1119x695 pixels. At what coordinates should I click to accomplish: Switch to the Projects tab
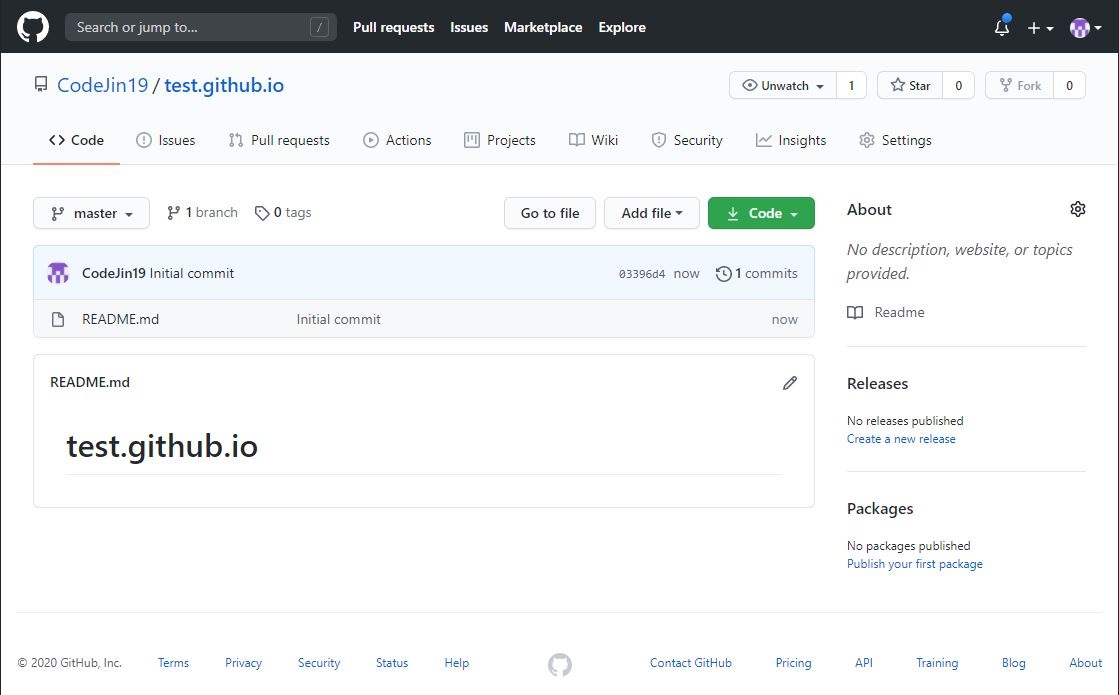500,141
